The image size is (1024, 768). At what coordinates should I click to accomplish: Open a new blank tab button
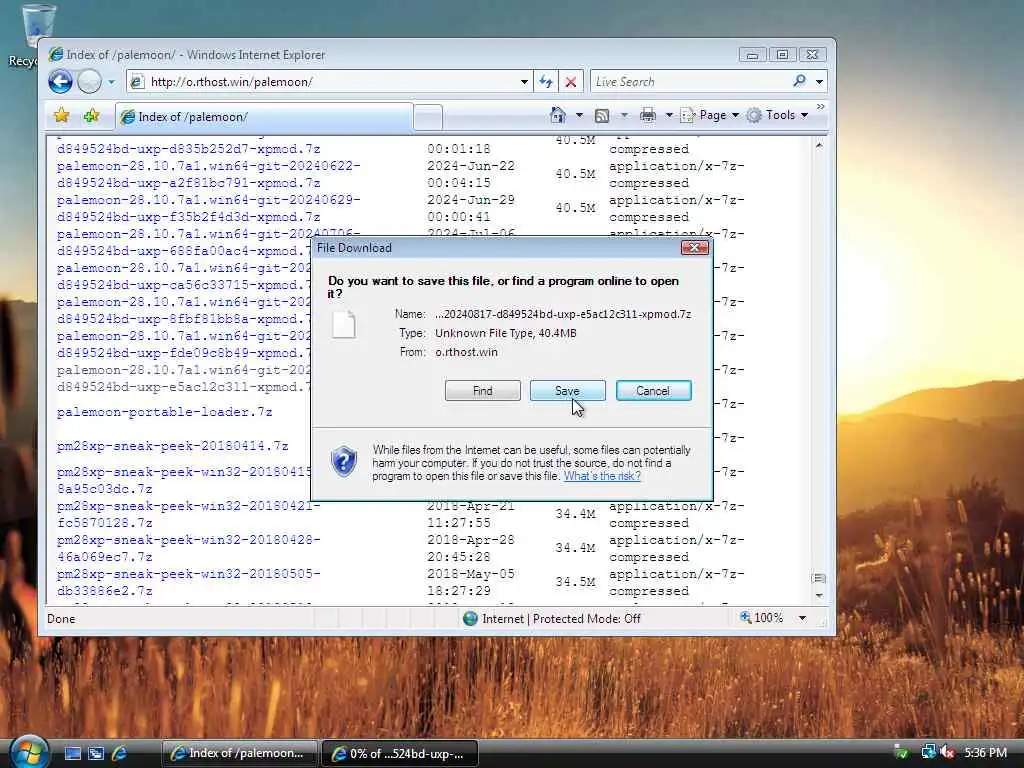coord(428,118)
